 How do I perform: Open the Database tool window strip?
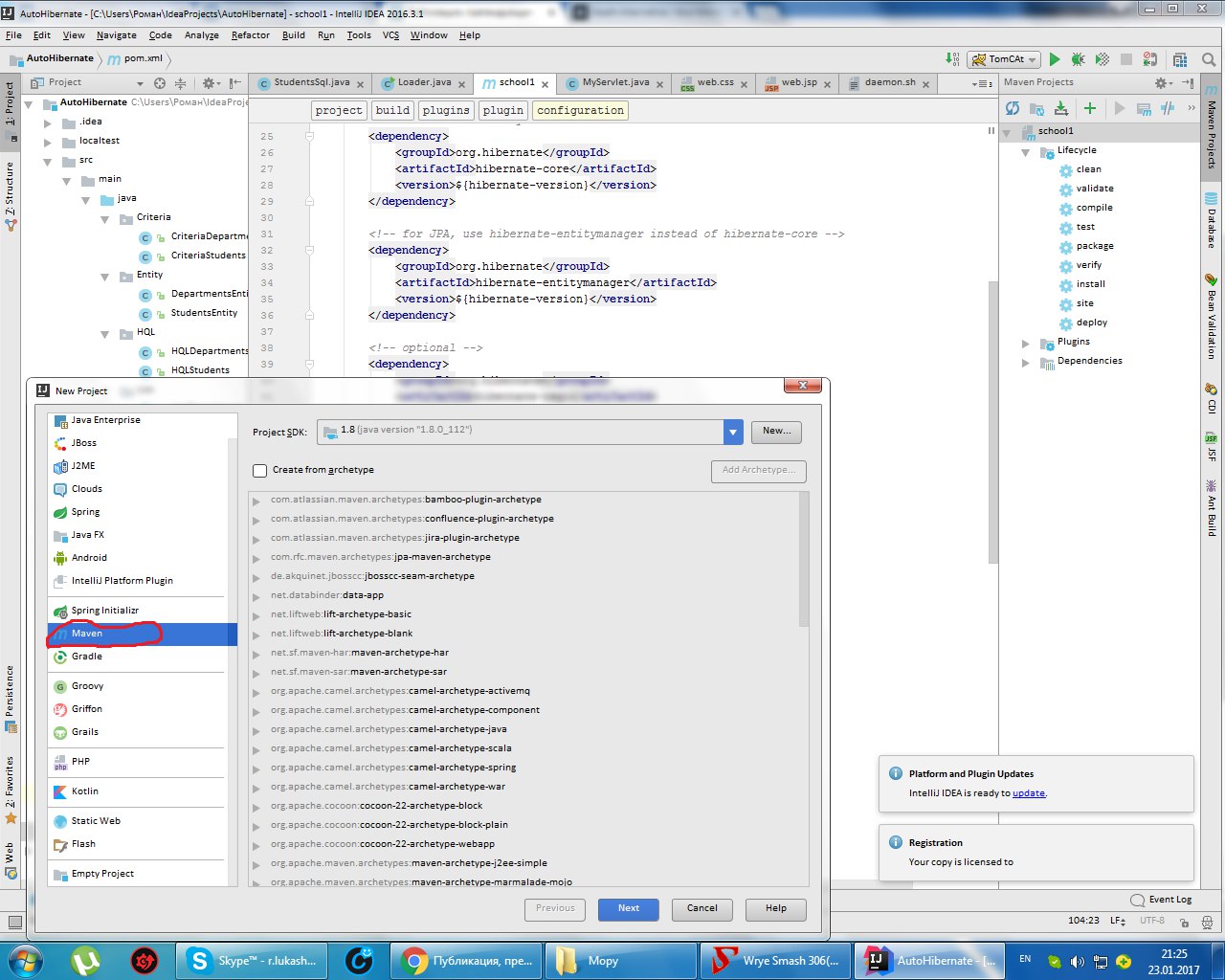coord(1212,222)
